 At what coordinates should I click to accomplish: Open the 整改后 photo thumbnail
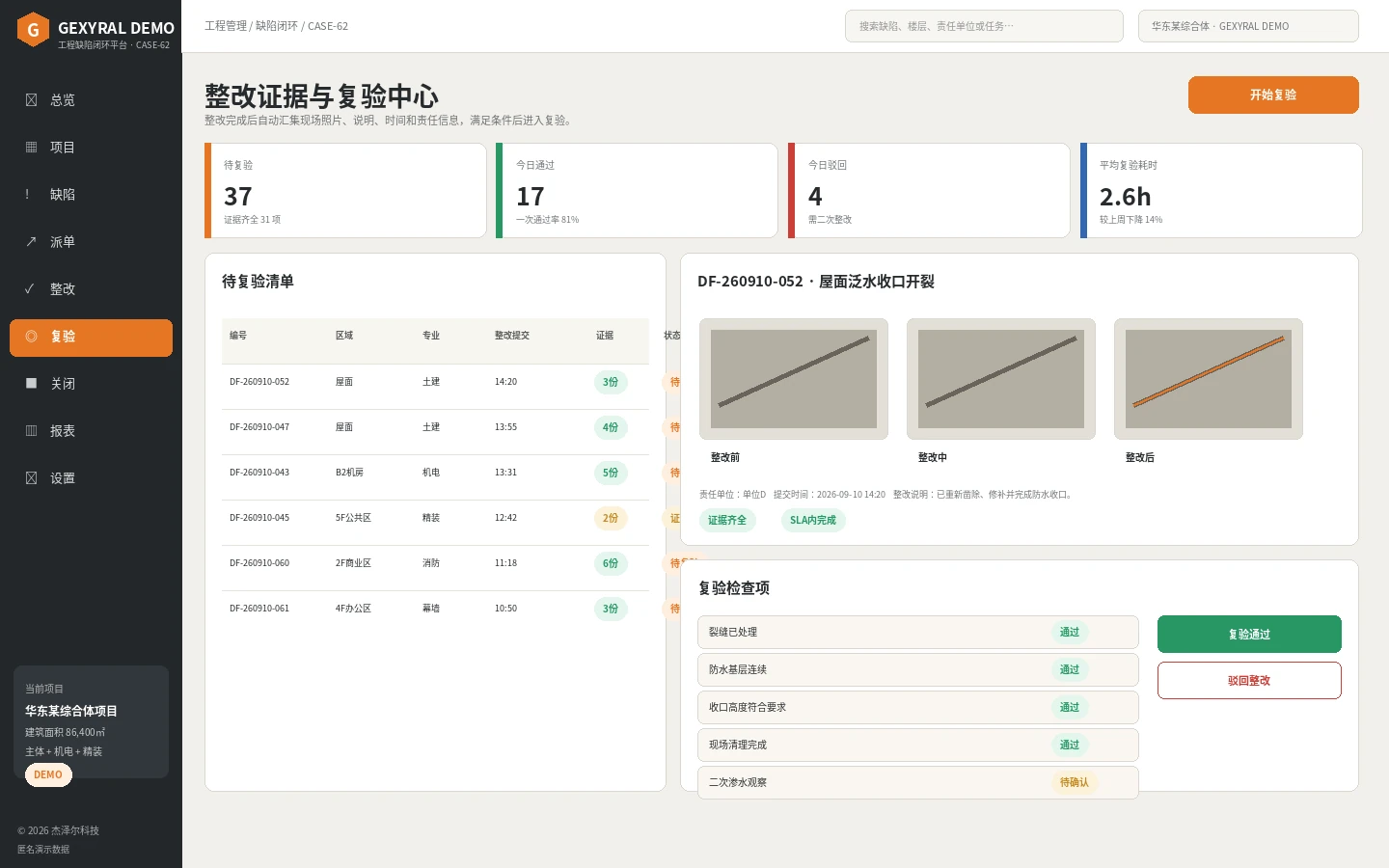1209,379
